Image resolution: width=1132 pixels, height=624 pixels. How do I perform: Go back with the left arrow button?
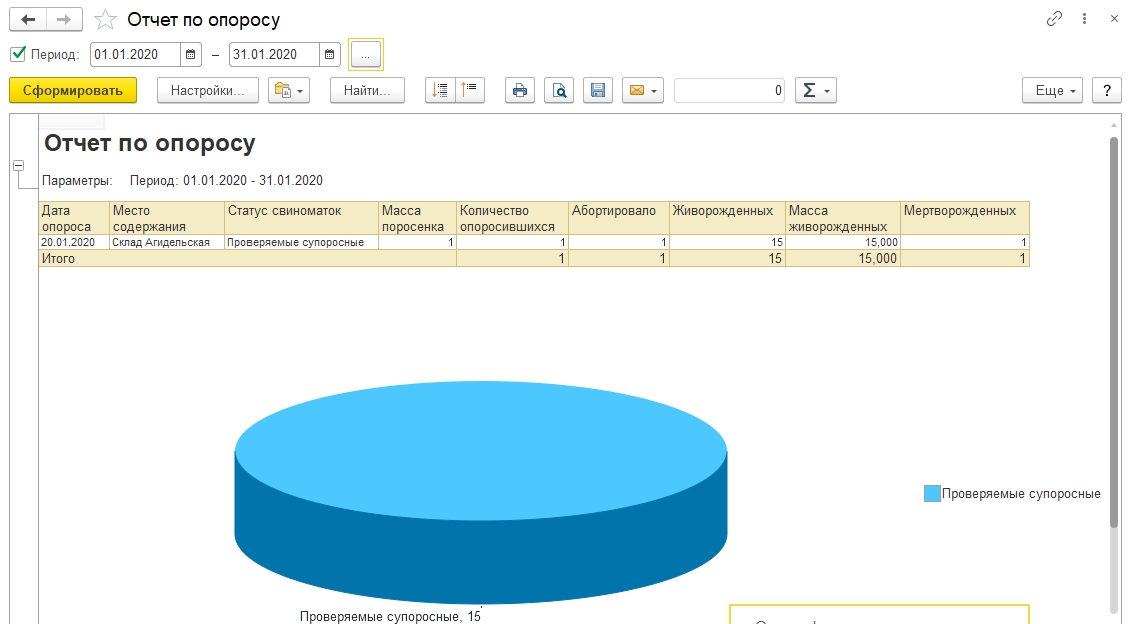[28, 20]
